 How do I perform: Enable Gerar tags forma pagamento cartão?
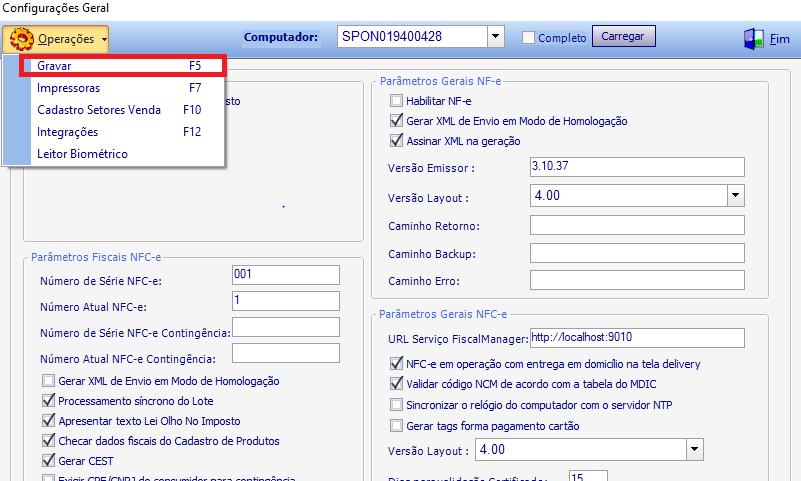tap(396, 425)
